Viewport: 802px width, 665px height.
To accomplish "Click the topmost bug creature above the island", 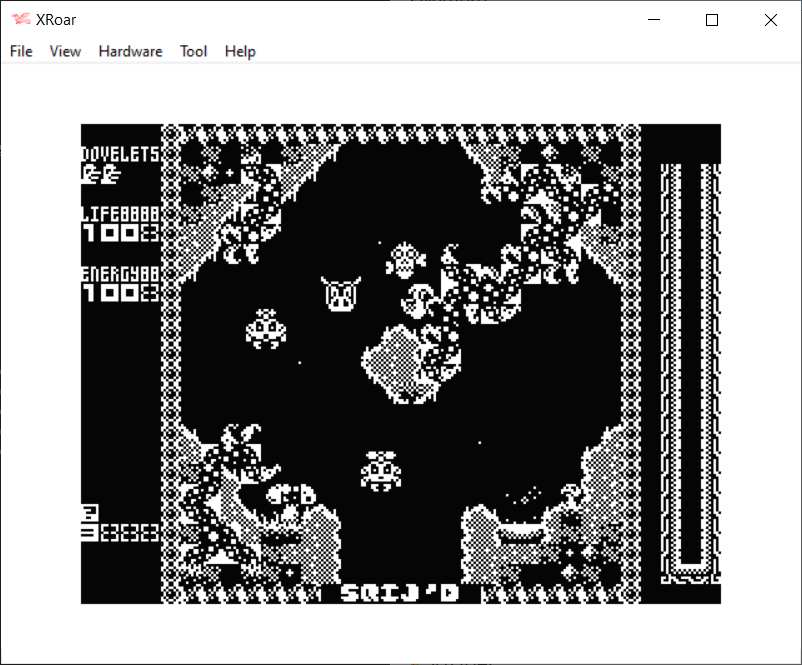I will [x=405, y=260].
